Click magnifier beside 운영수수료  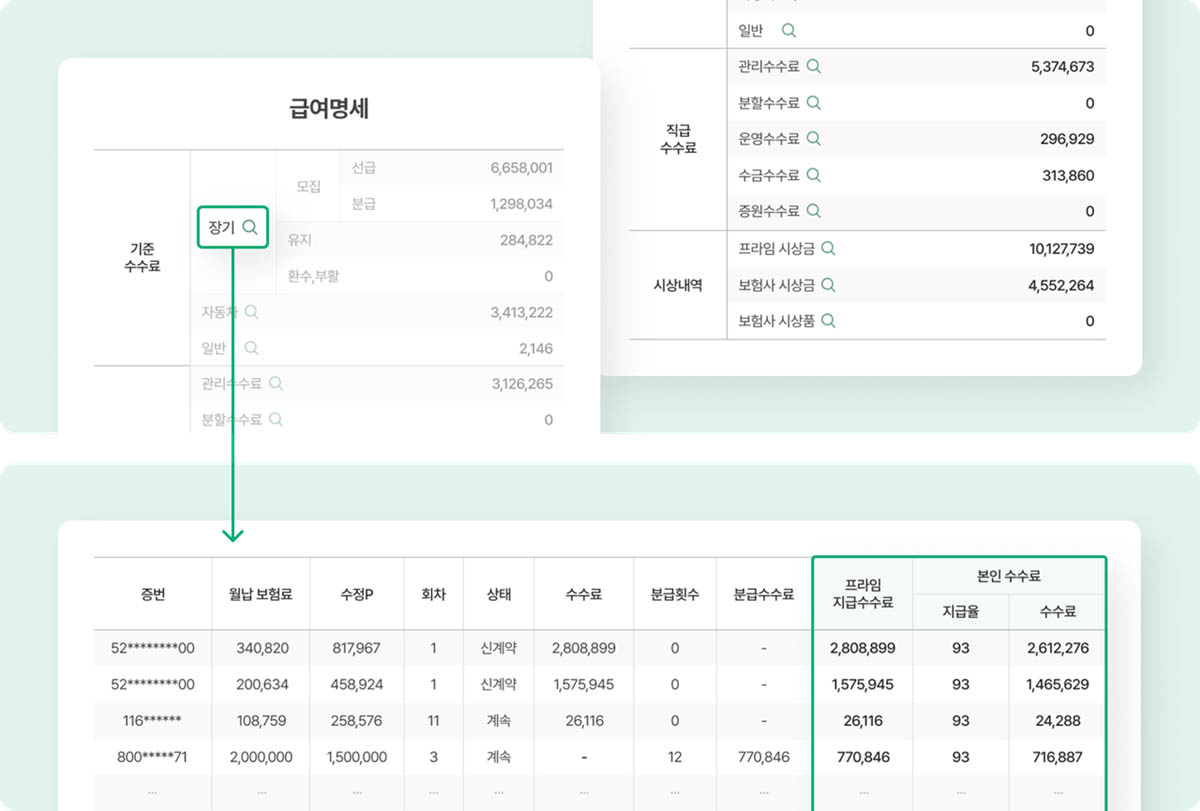click(814, 139)
